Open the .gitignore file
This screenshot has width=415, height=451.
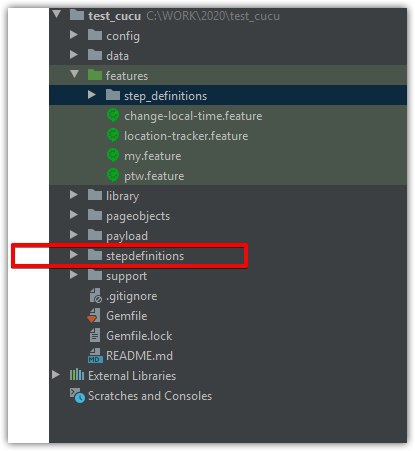pos(132,296)
